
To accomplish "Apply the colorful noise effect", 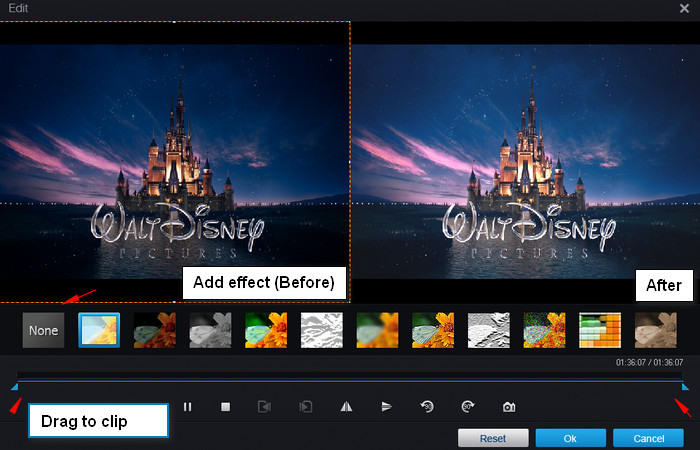I will click(x=544, y=330).
